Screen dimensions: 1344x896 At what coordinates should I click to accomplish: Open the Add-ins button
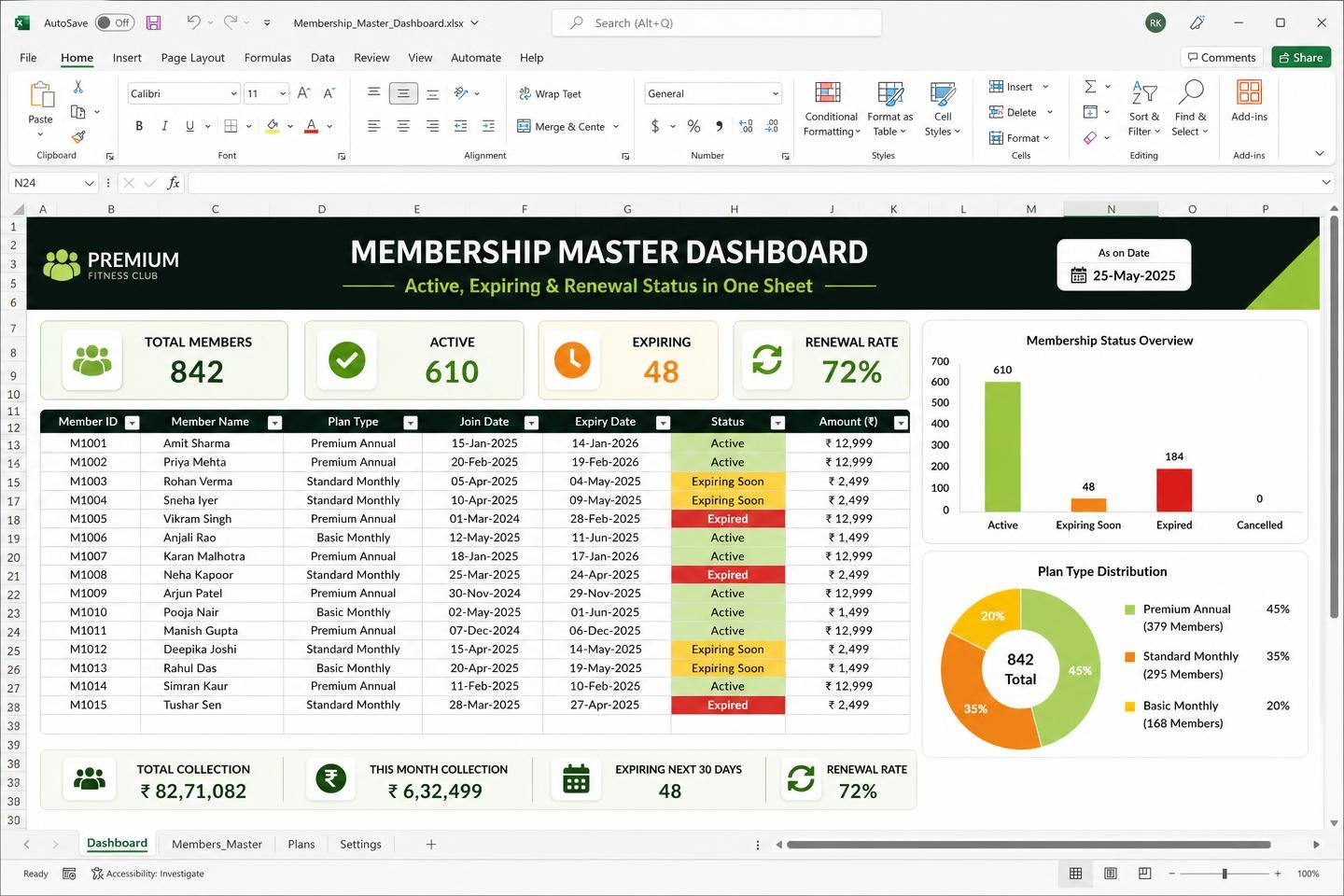pos(1249,101)
